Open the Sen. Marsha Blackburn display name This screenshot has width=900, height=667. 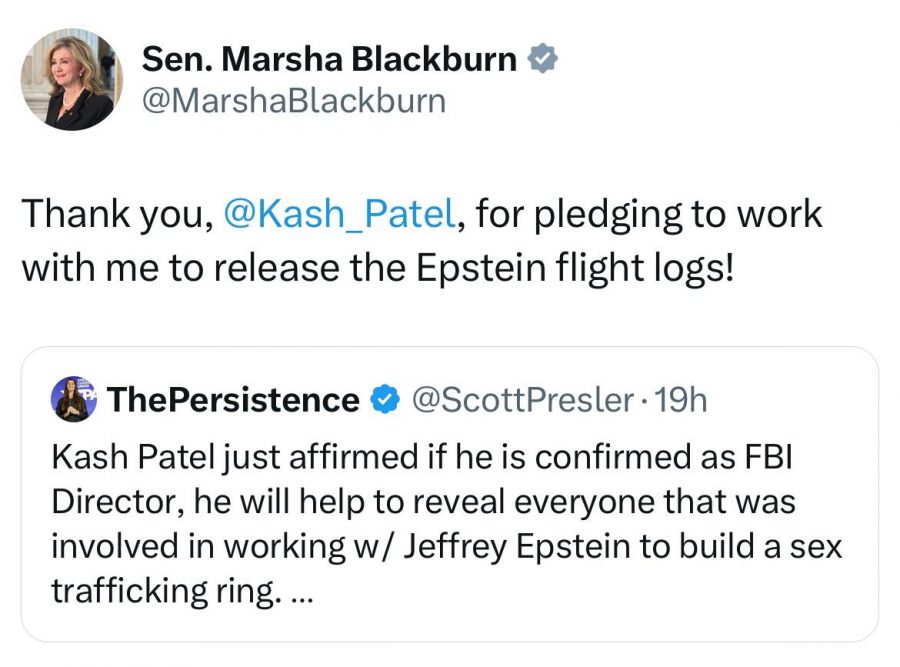coord(330,59)
